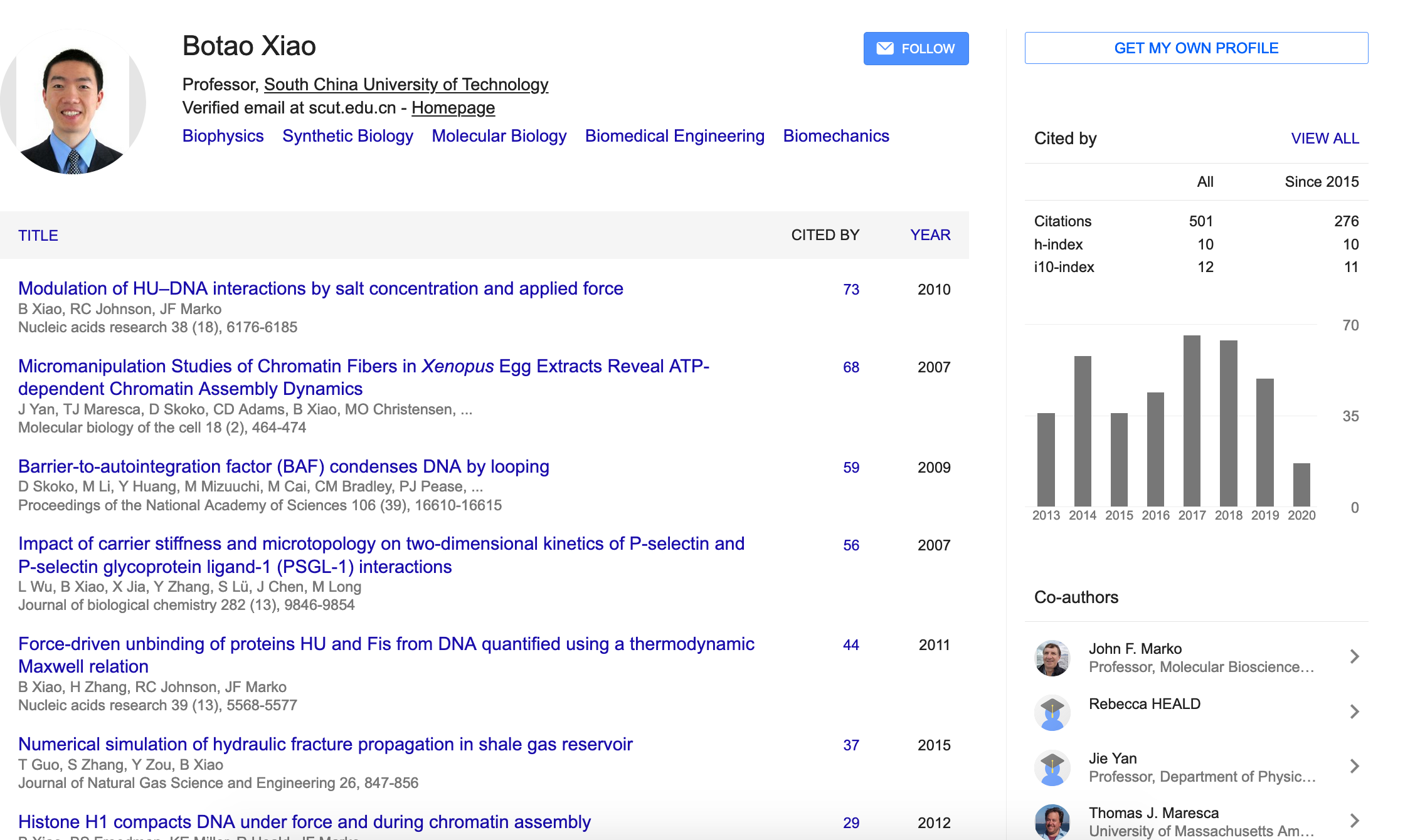Sort publications by YEAR column header
The width and height of the screenshot is (1420, 840).
click(930, 235)
